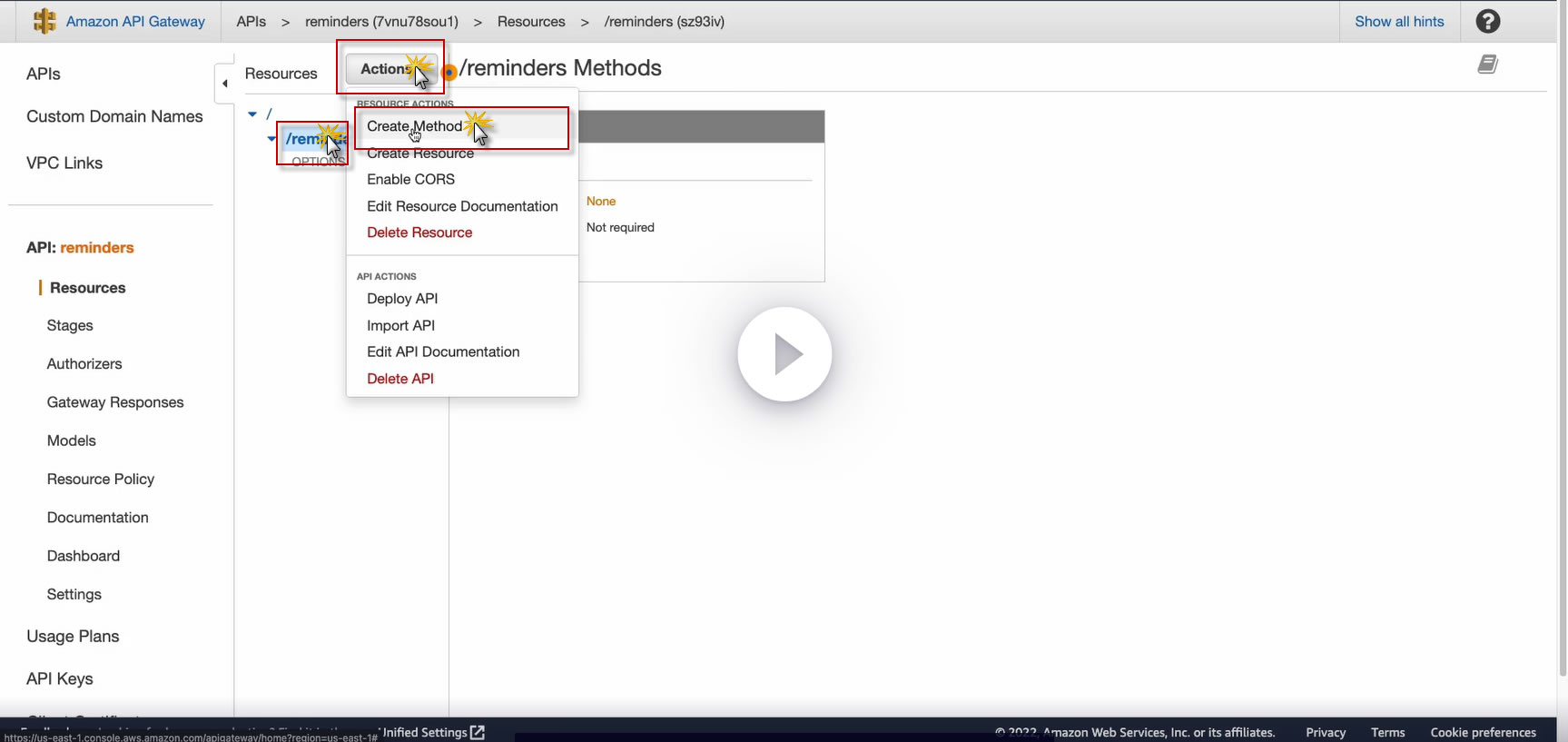
Task: Open Cookie preferences in the footer
Action: click(x=1484, y=732)
